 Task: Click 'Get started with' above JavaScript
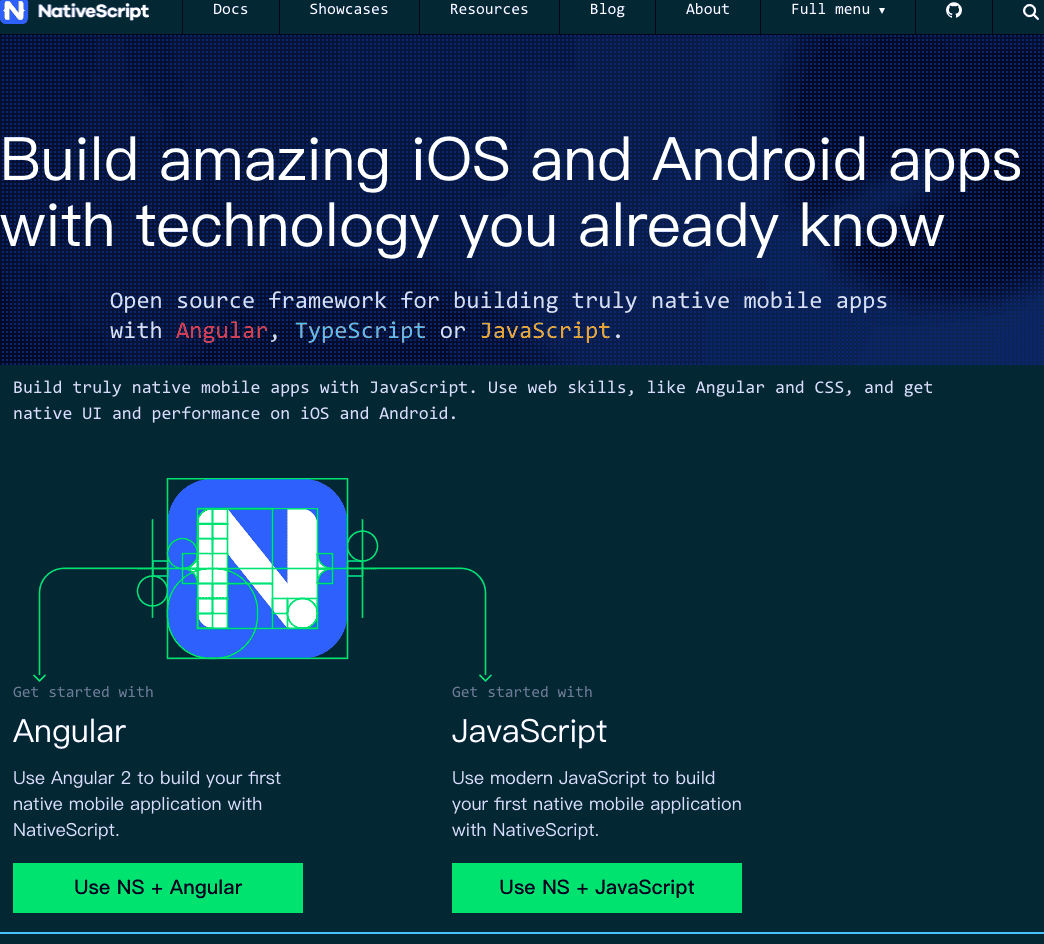(522, 692)
